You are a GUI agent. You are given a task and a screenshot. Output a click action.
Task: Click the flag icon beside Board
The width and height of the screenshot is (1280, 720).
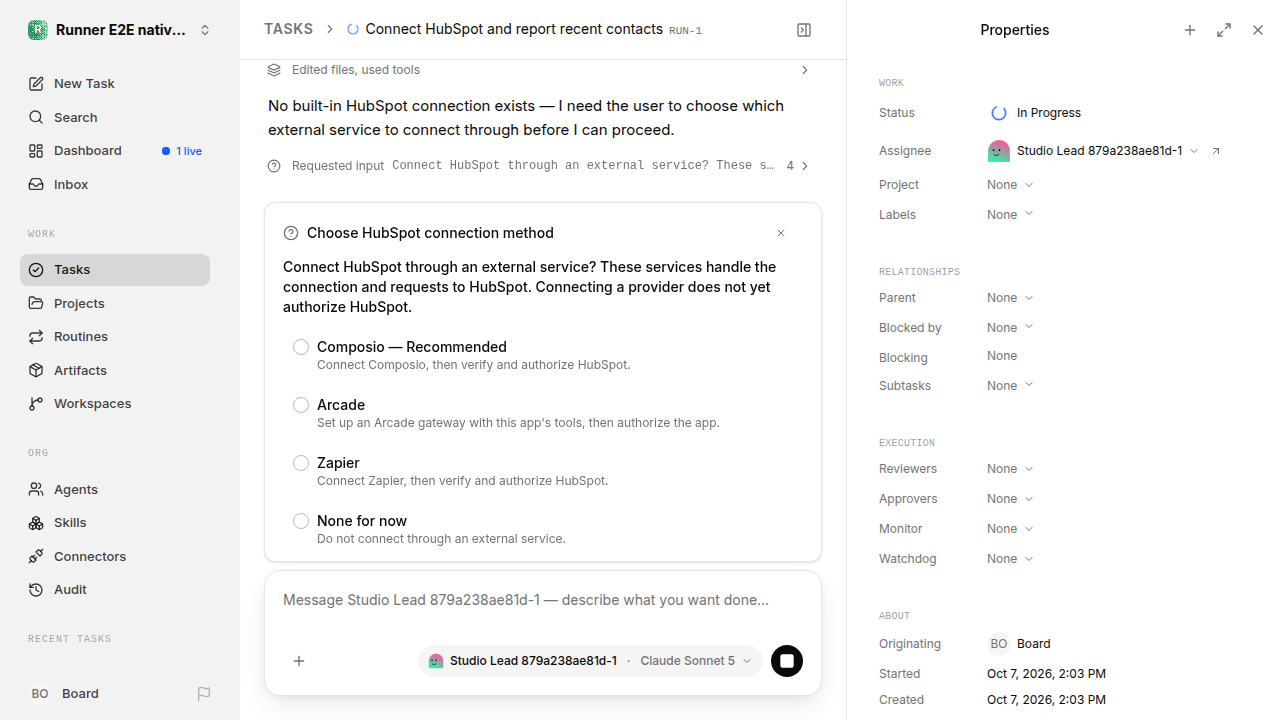coord(204,693)
